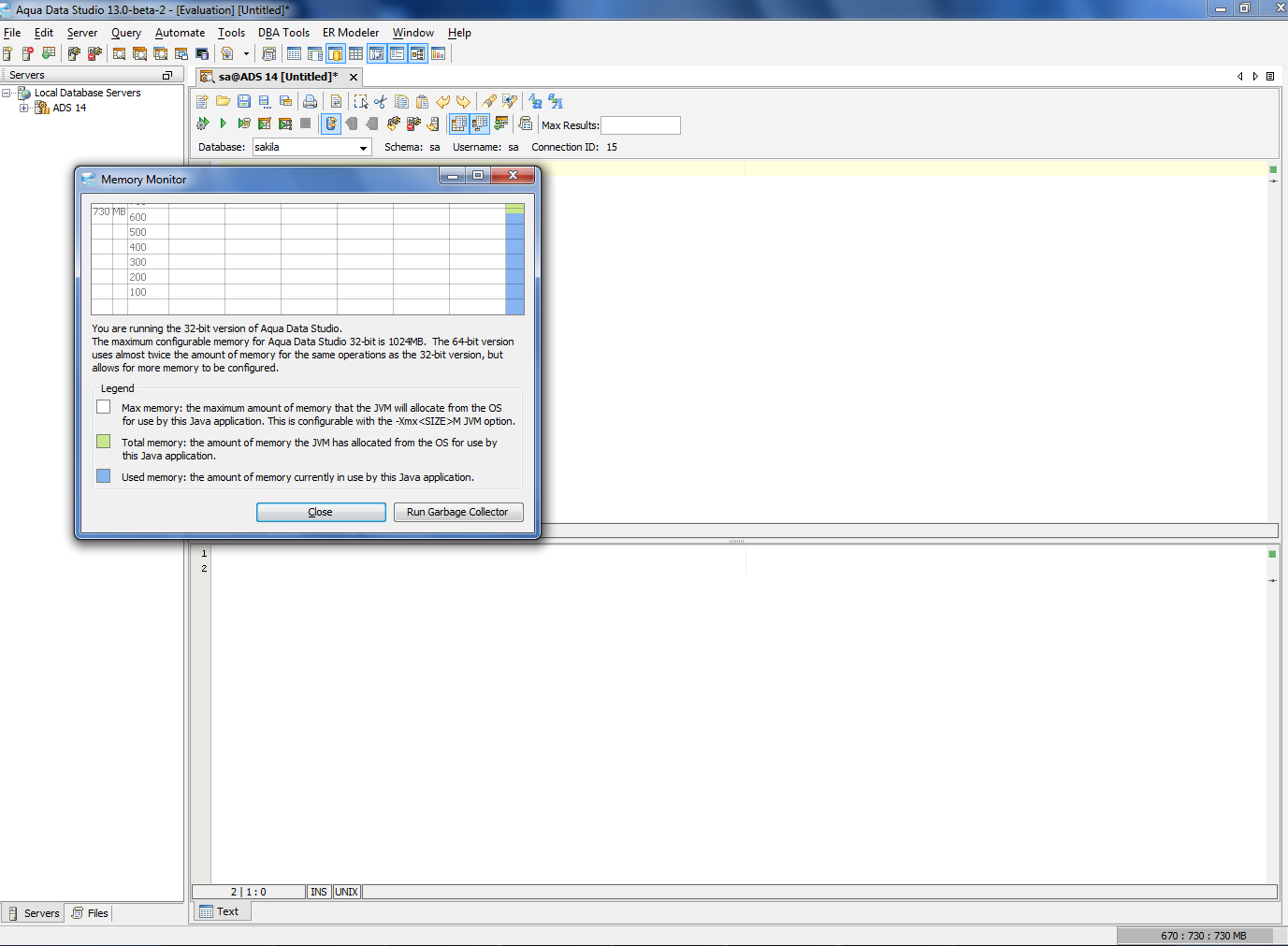Click the gray Stop execution square
Image resolution: width=1288 pixels, height=946 pixels.
coord(305,124)
